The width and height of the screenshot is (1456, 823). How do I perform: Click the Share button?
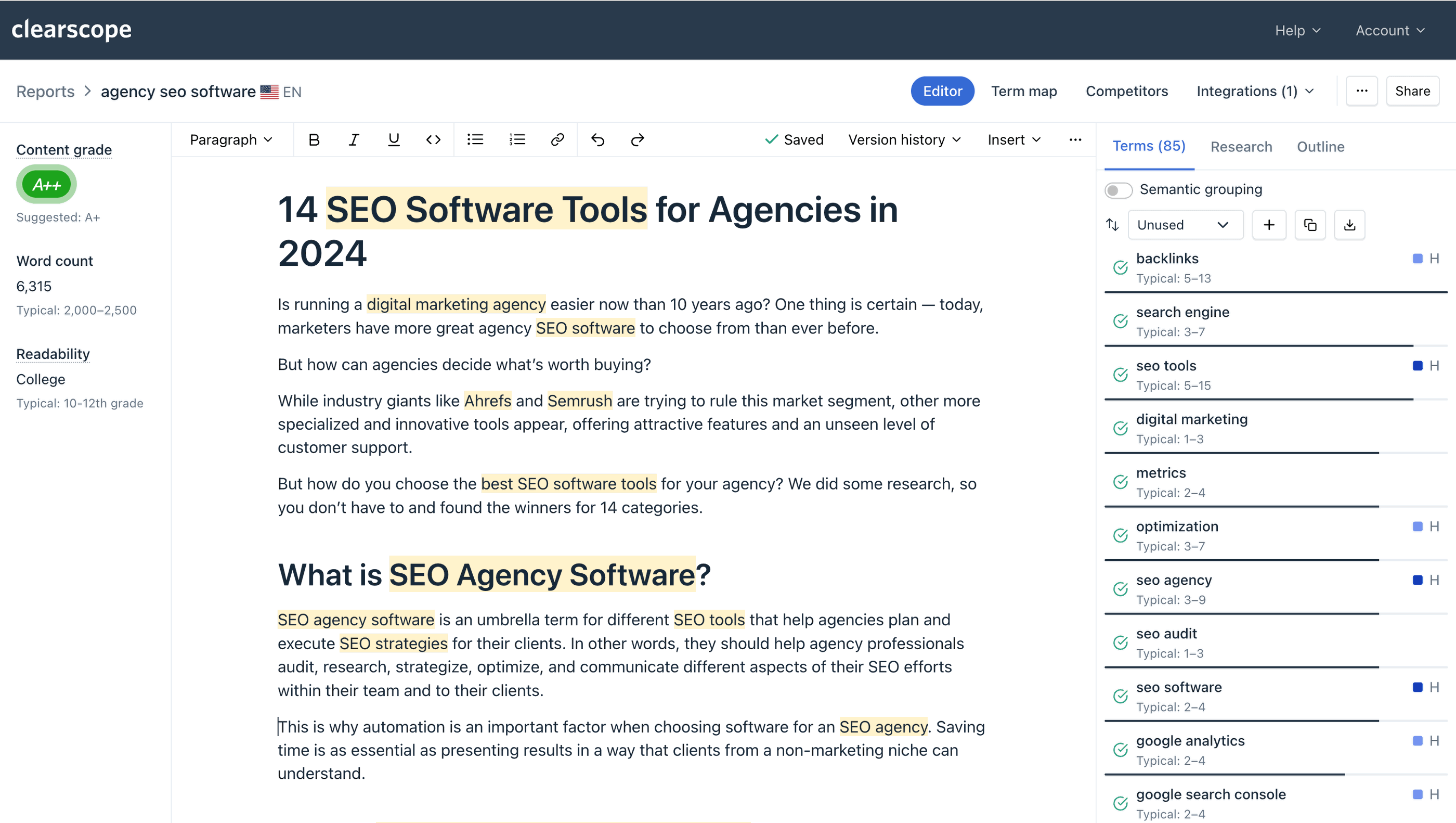[1413, 91]
